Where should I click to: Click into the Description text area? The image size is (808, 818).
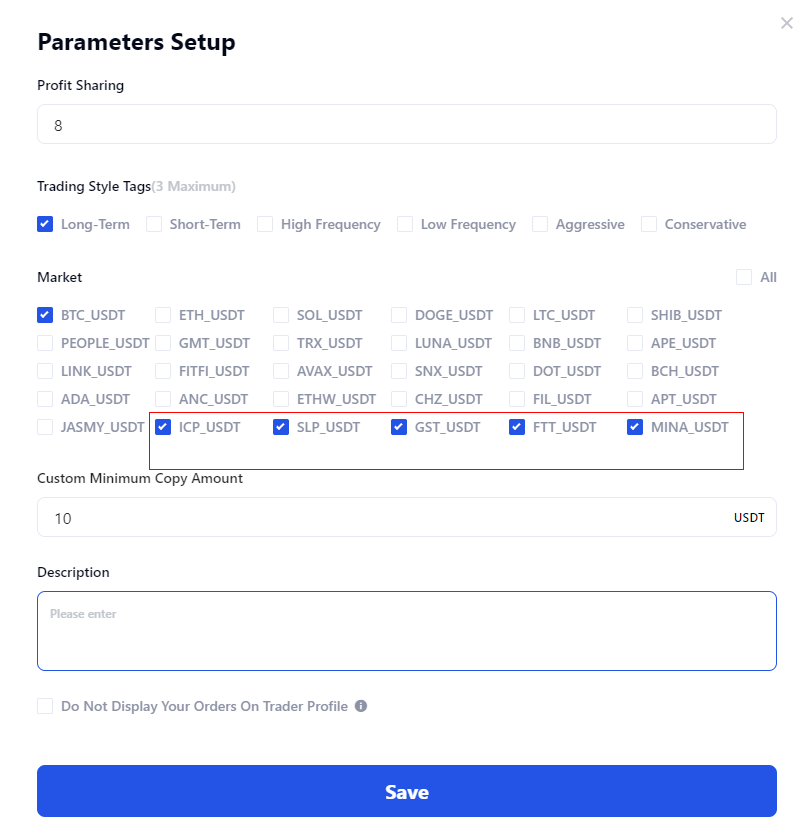pos(406,631)
